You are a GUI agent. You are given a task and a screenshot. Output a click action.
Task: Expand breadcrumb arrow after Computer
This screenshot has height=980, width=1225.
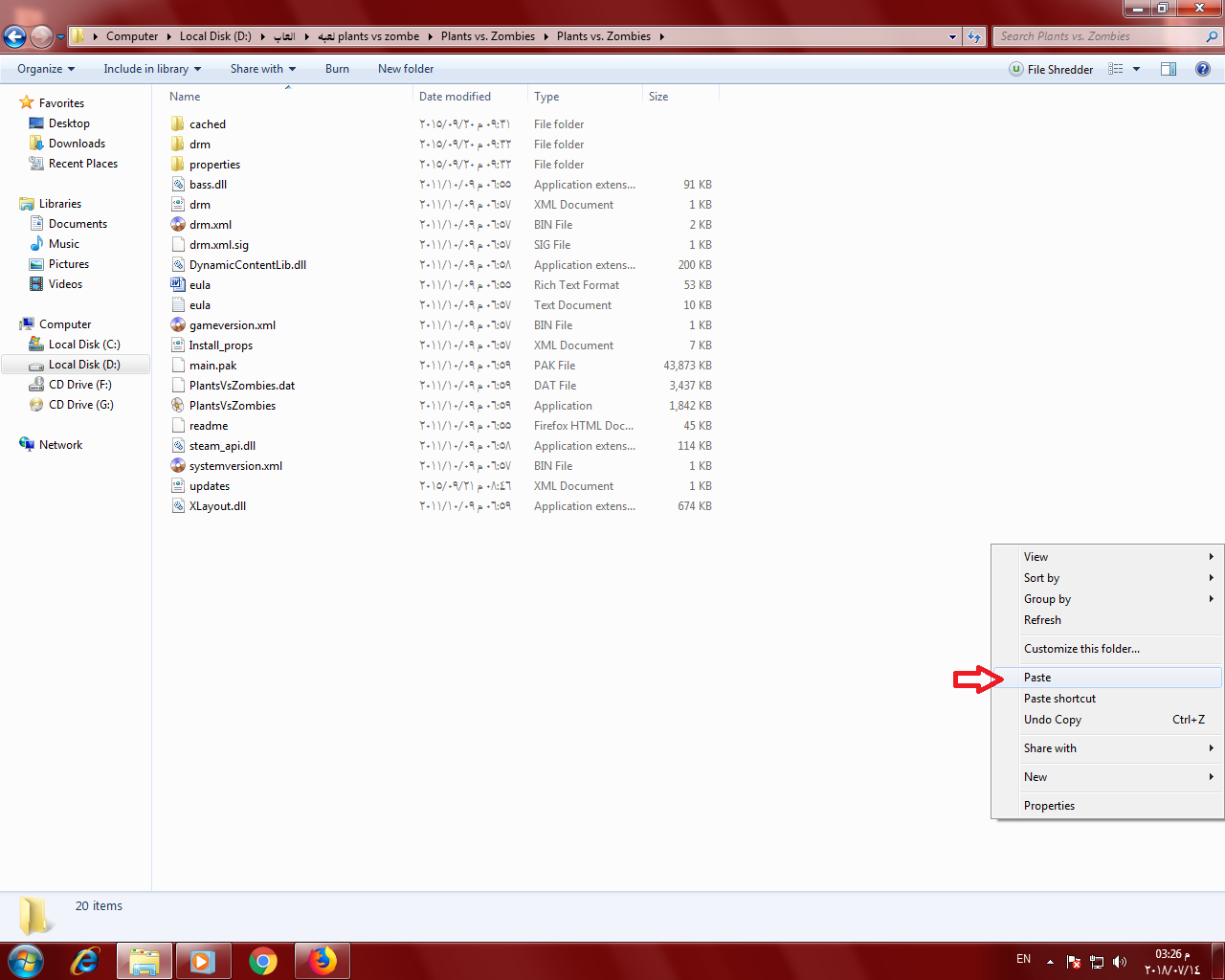168,36
